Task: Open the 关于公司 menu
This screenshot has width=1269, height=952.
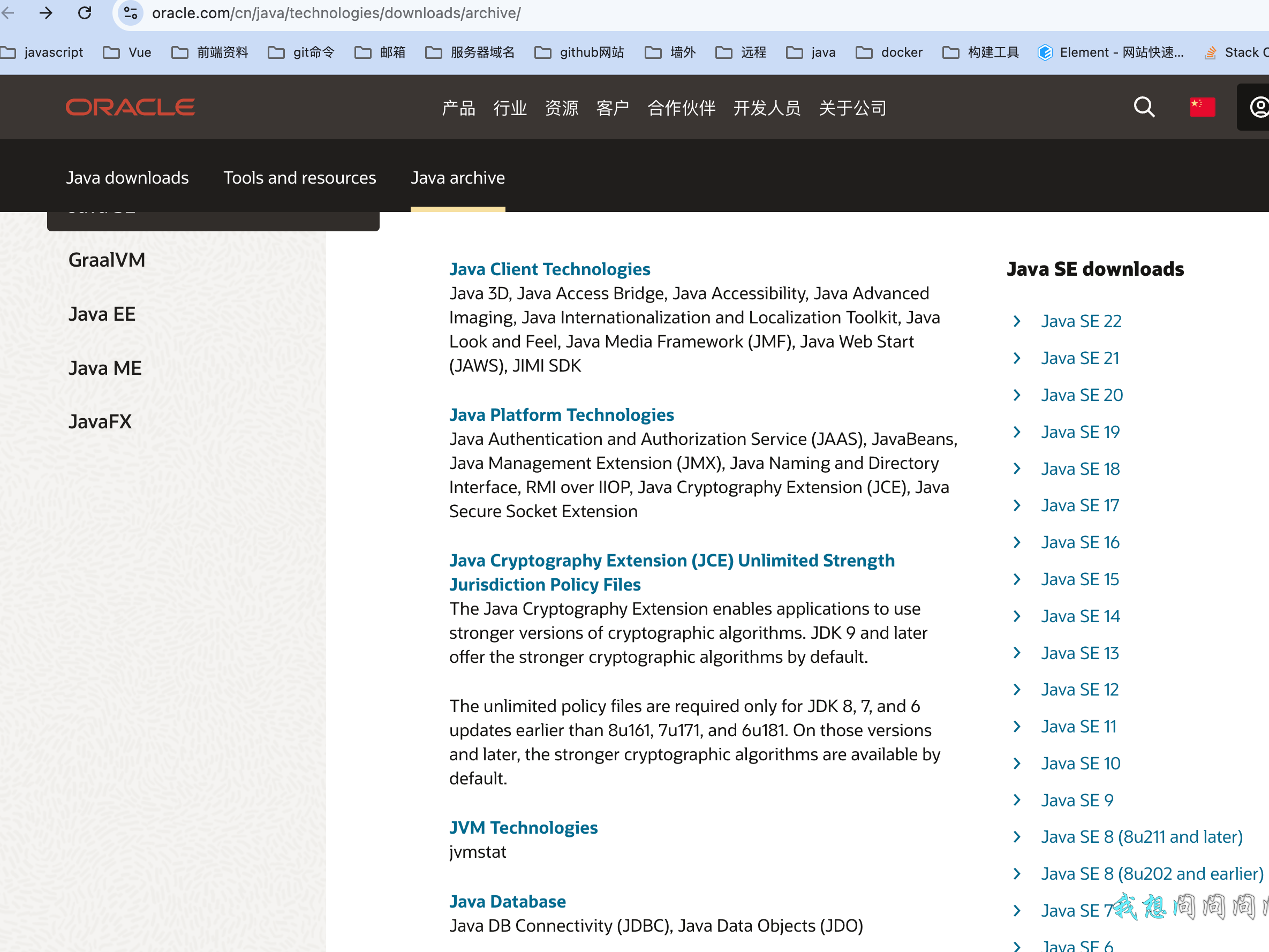Action: 852,108
